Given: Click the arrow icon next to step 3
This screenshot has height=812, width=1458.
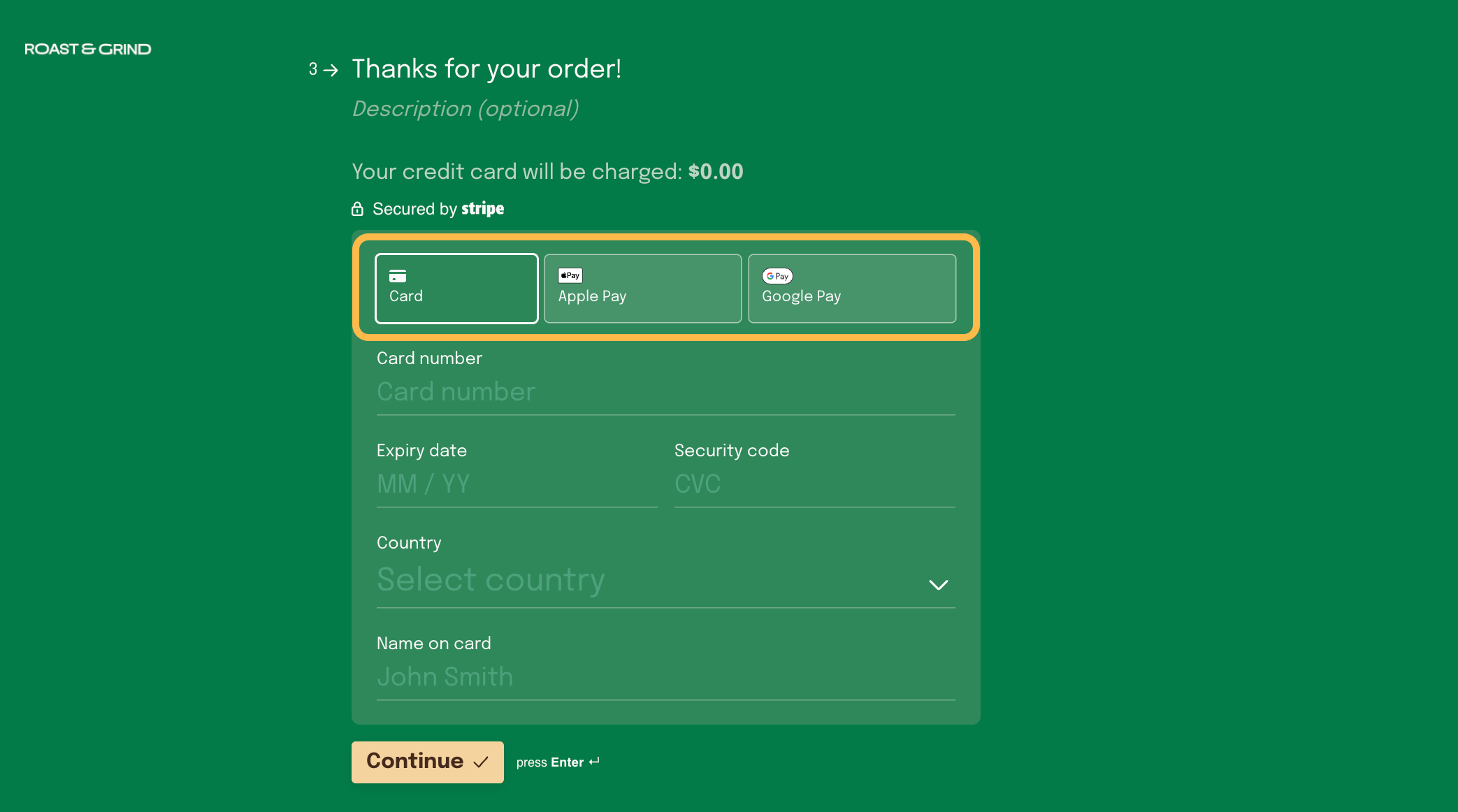Looking at the screenshot, I should pyautogui.click(x=331, y=70).
